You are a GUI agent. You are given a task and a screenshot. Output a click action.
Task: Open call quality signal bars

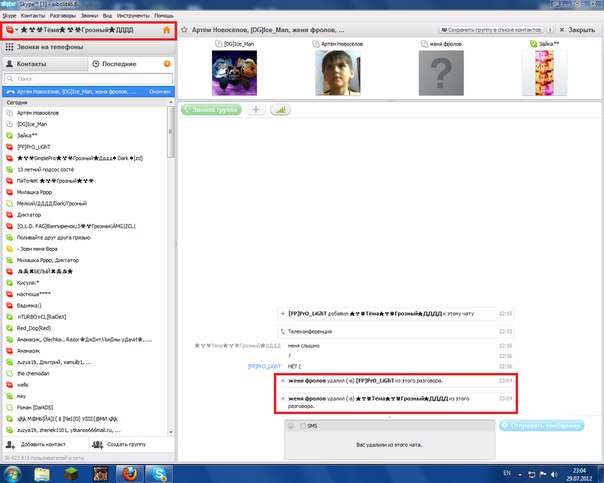click(x=280, y=109)
